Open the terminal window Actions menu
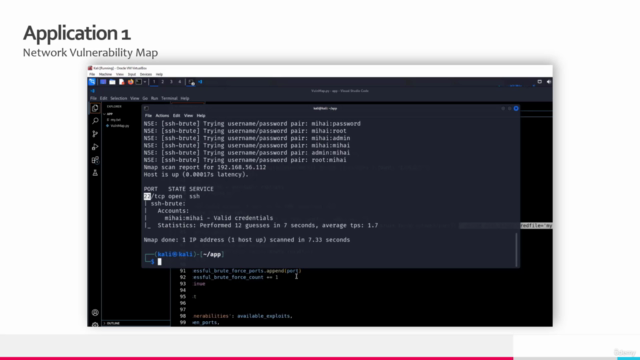The width and height of the screenshot is (640, 360). point(162,116)
